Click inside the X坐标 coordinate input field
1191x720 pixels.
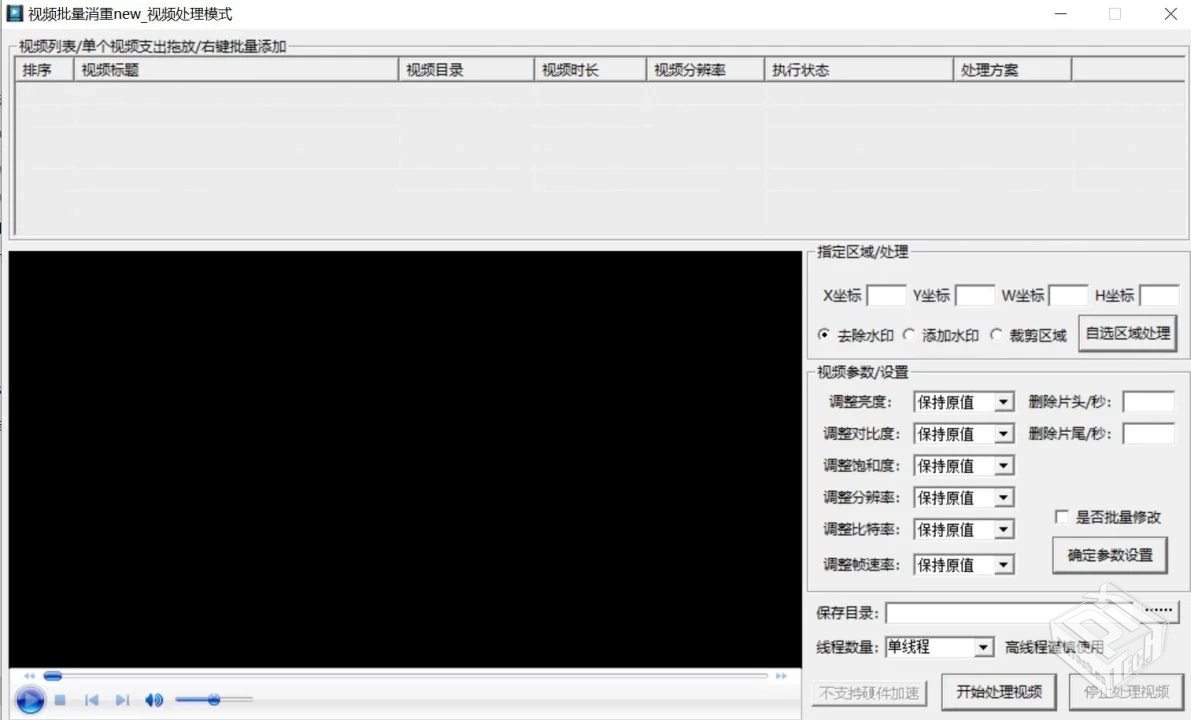[x=886, y=295]
